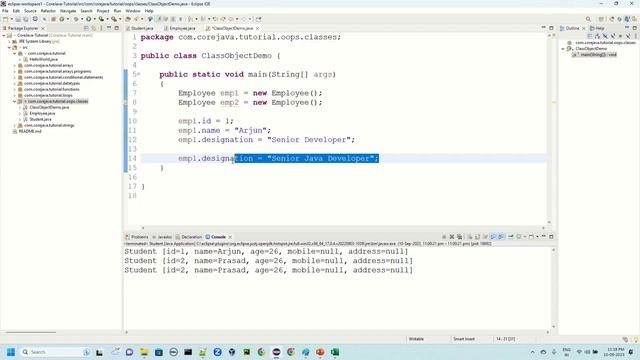Toggle Scroll Lock in Console toolbar
The width and height of the screenshot is (640, 360).
click(x=477, y=237)
